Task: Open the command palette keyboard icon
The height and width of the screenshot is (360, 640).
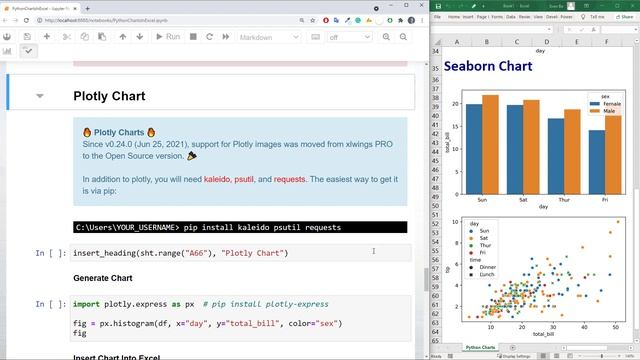Action: (x=316, y=37)
